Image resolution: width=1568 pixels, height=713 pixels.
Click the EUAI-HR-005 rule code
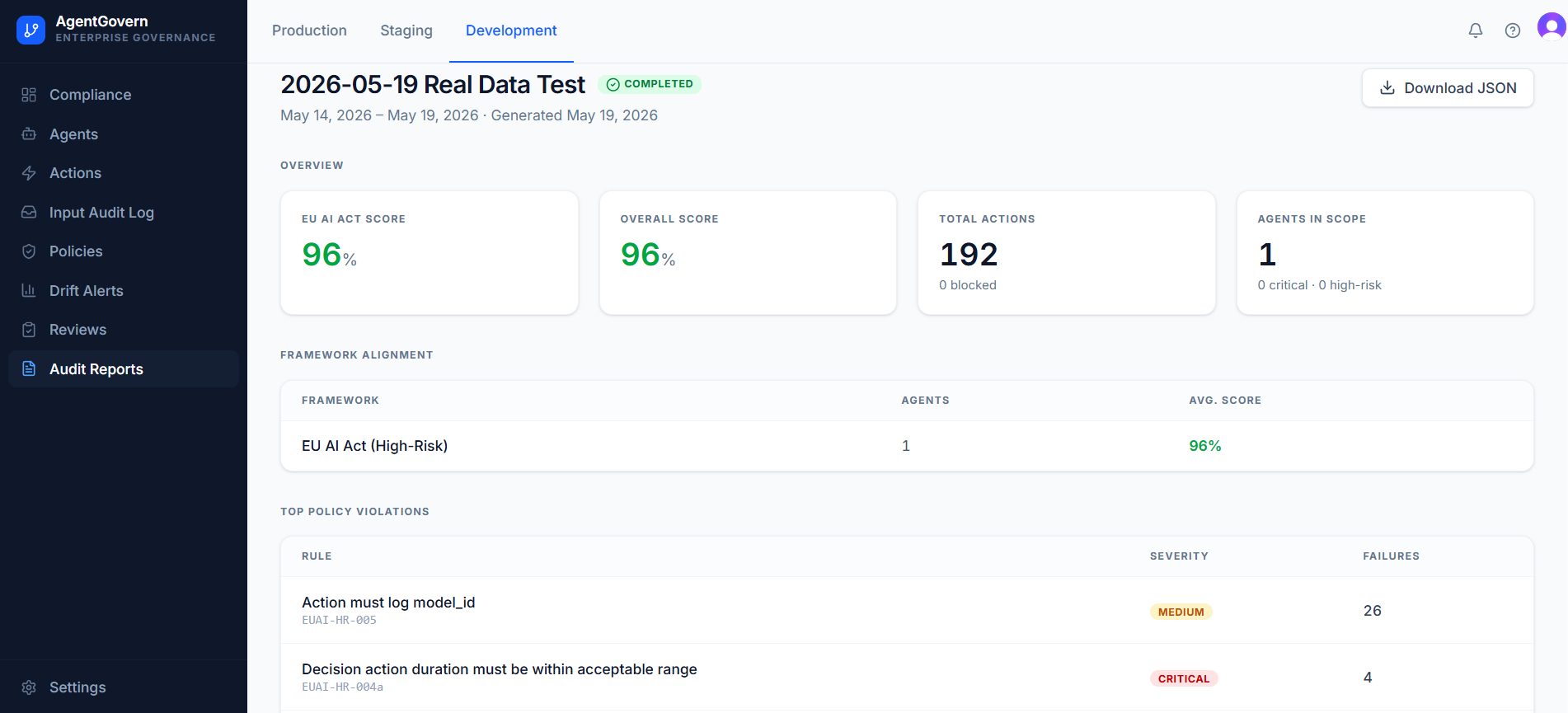click(x=339, y=621)
